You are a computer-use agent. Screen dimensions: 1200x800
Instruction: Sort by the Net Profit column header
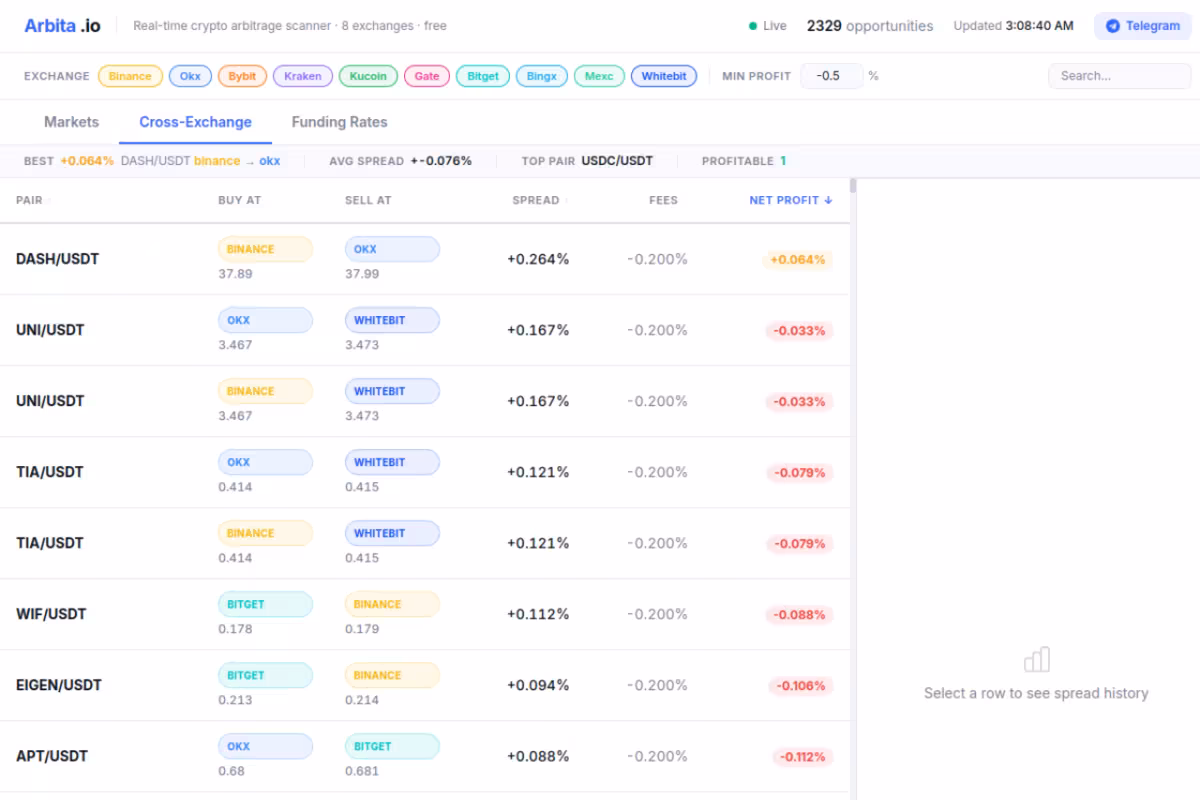791,200
